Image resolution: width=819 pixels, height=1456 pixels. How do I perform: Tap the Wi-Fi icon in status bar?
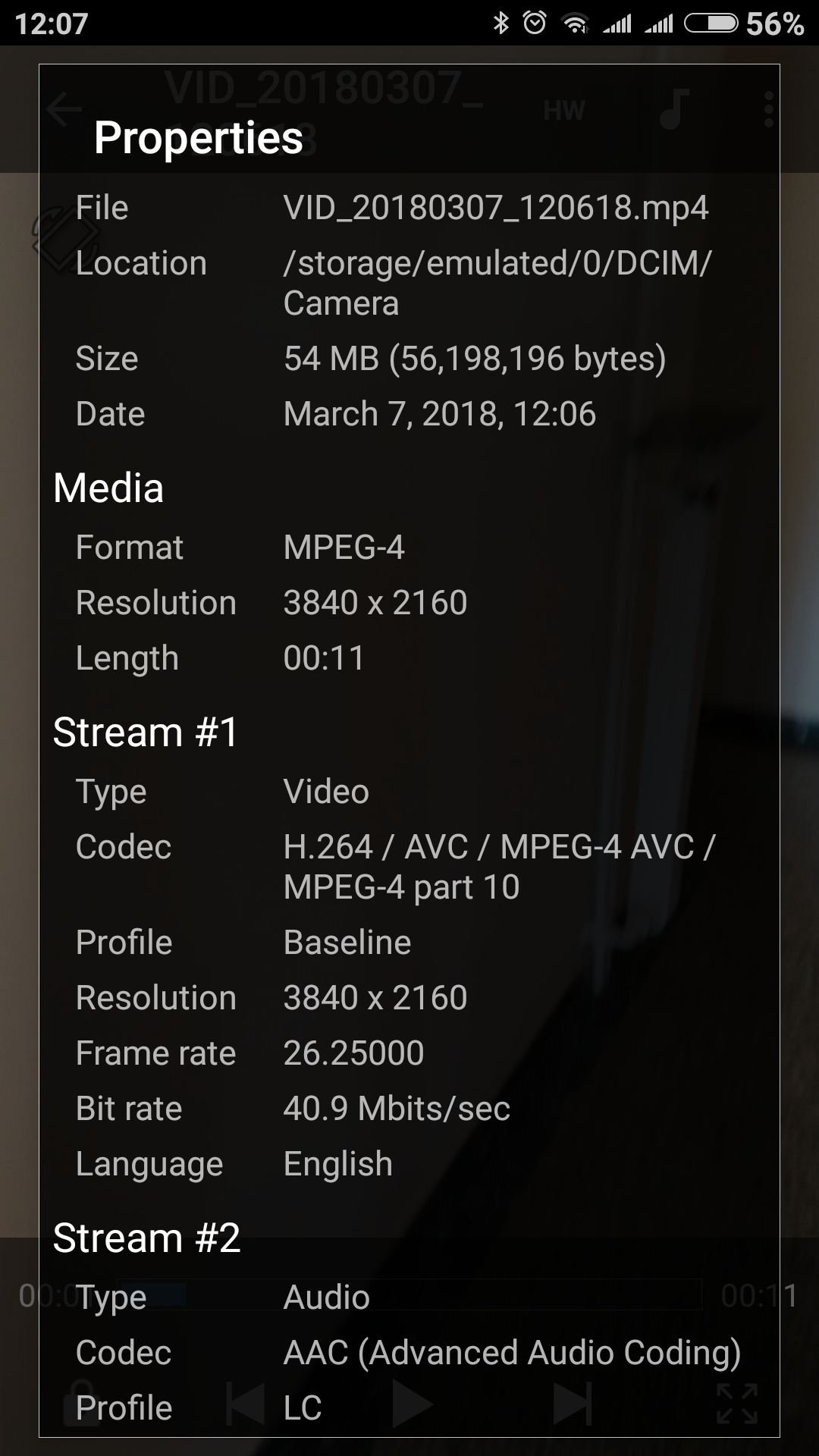576,24
